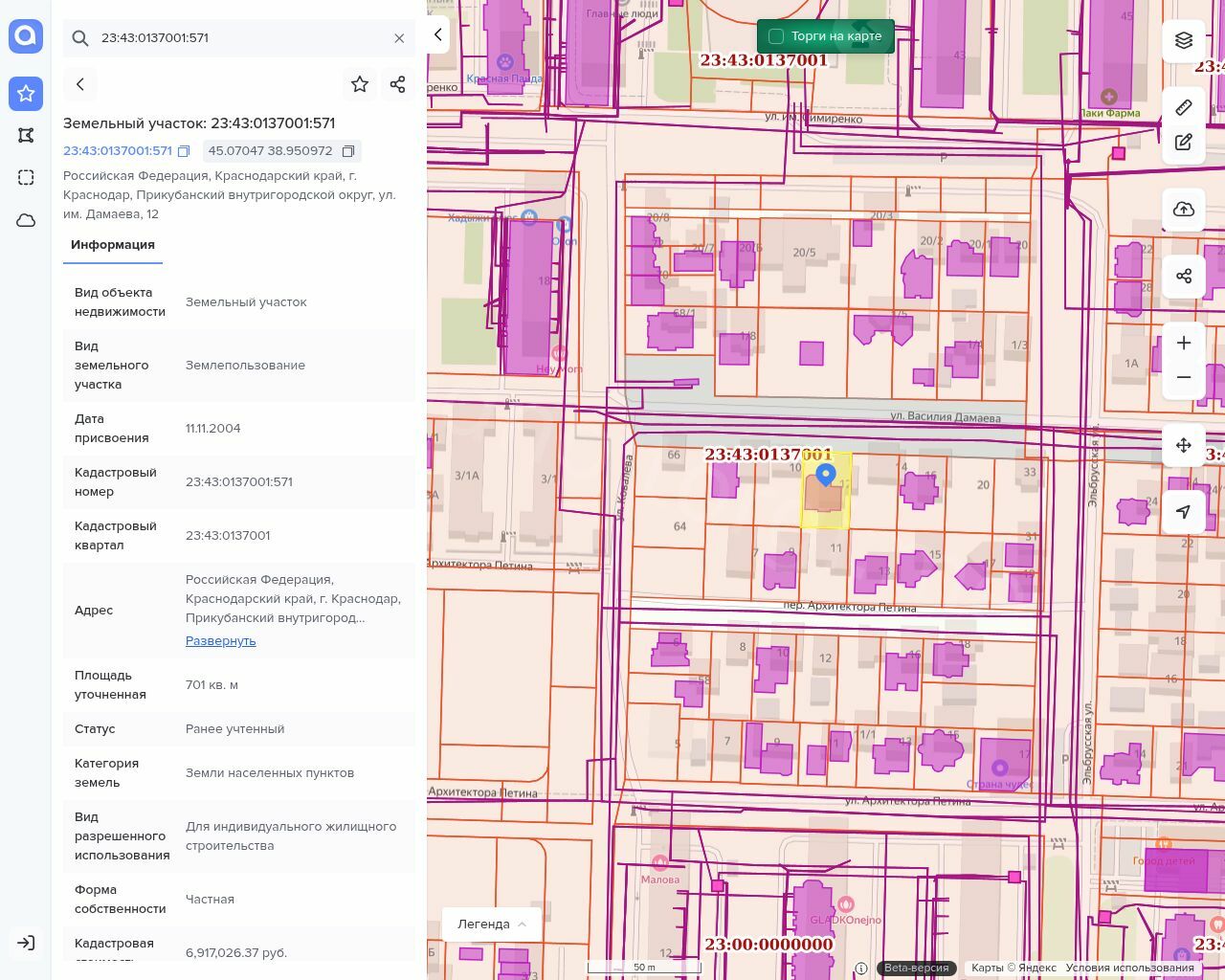Zoom out on the map
This screenshot has width=1225, height=980.
1184,377
